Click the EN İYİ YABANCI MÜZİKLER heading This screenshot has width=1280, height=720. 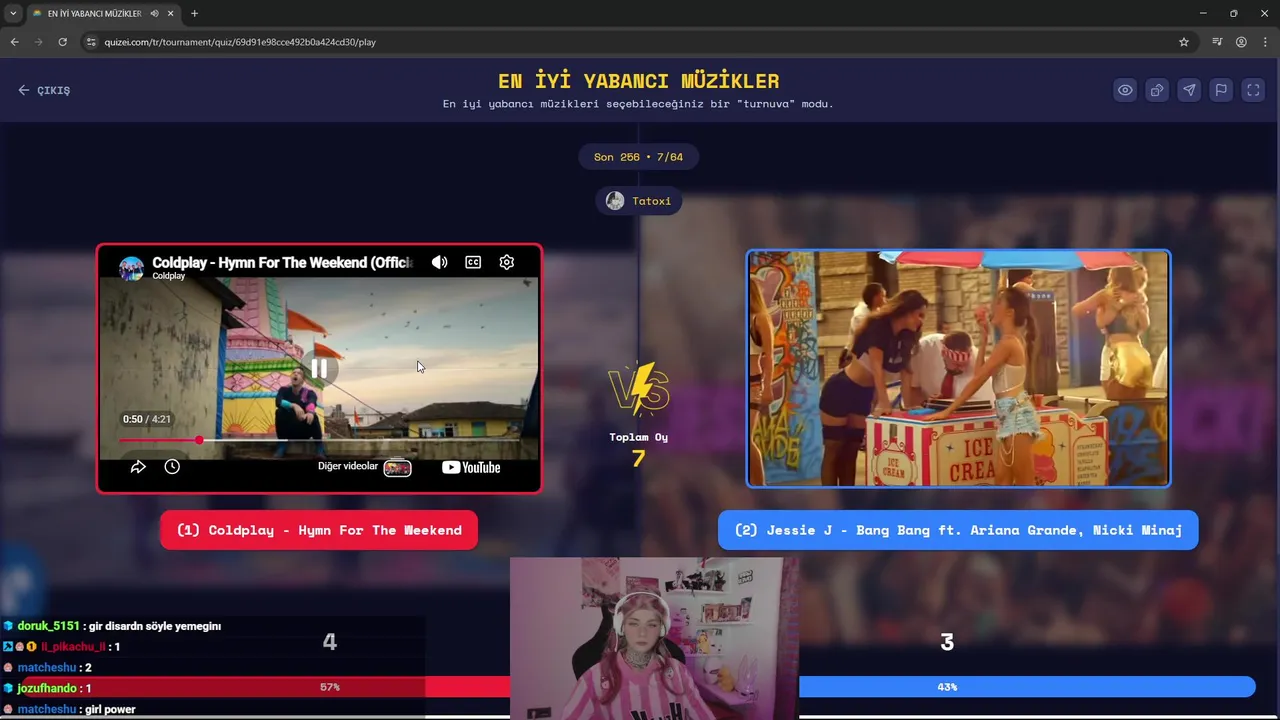point(638,81)
